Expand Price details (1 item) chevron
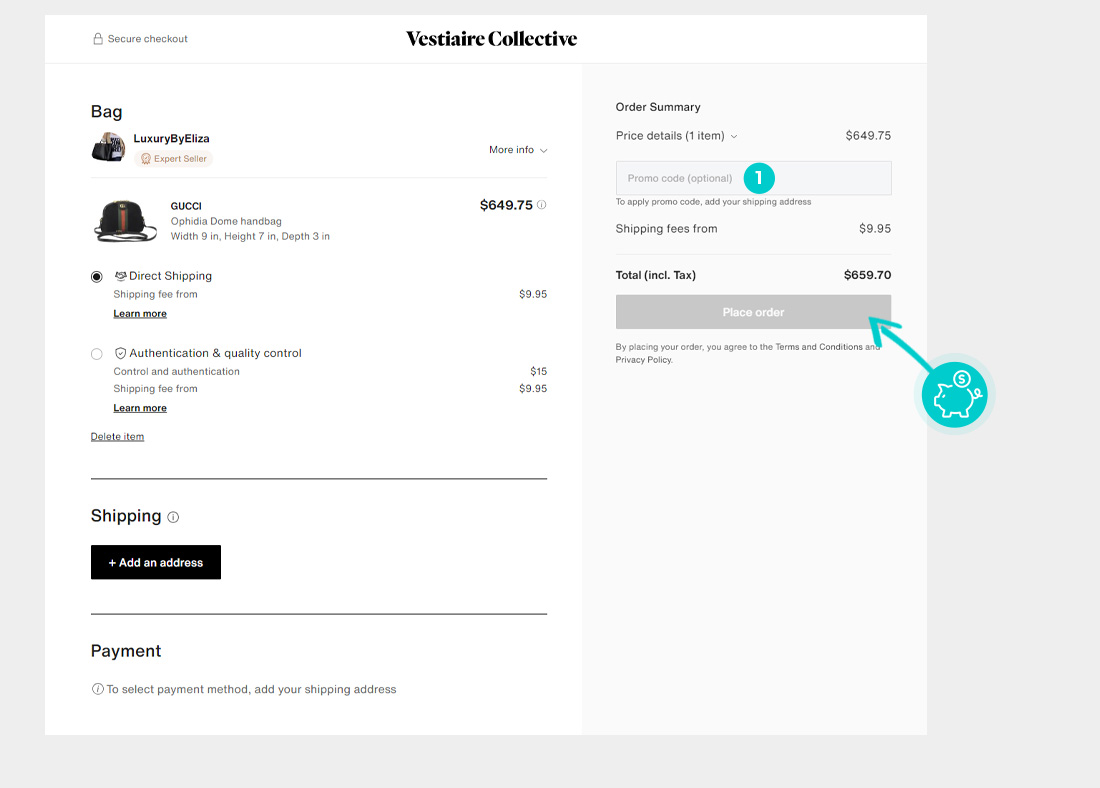This screenshot has width=1100, height=788. tap(734, 136)
